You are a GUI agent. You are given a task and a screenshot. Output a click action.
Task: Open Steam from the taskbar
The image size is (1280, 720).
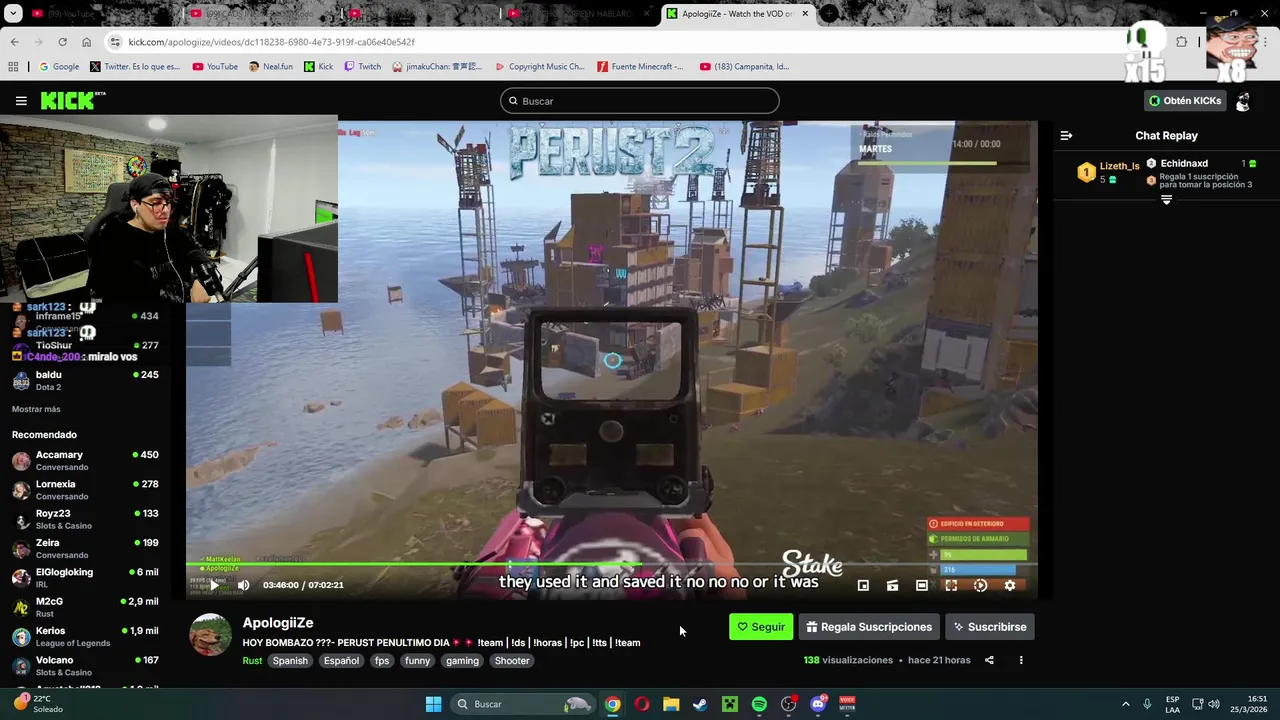click(x=700, y=704)
